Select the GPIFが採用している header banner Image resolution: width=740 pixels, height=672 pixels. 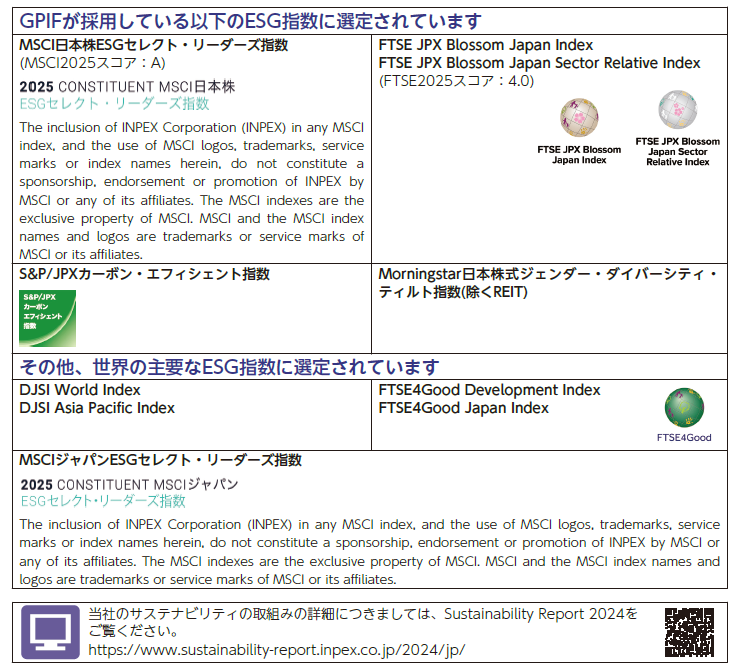click(250, 21)
